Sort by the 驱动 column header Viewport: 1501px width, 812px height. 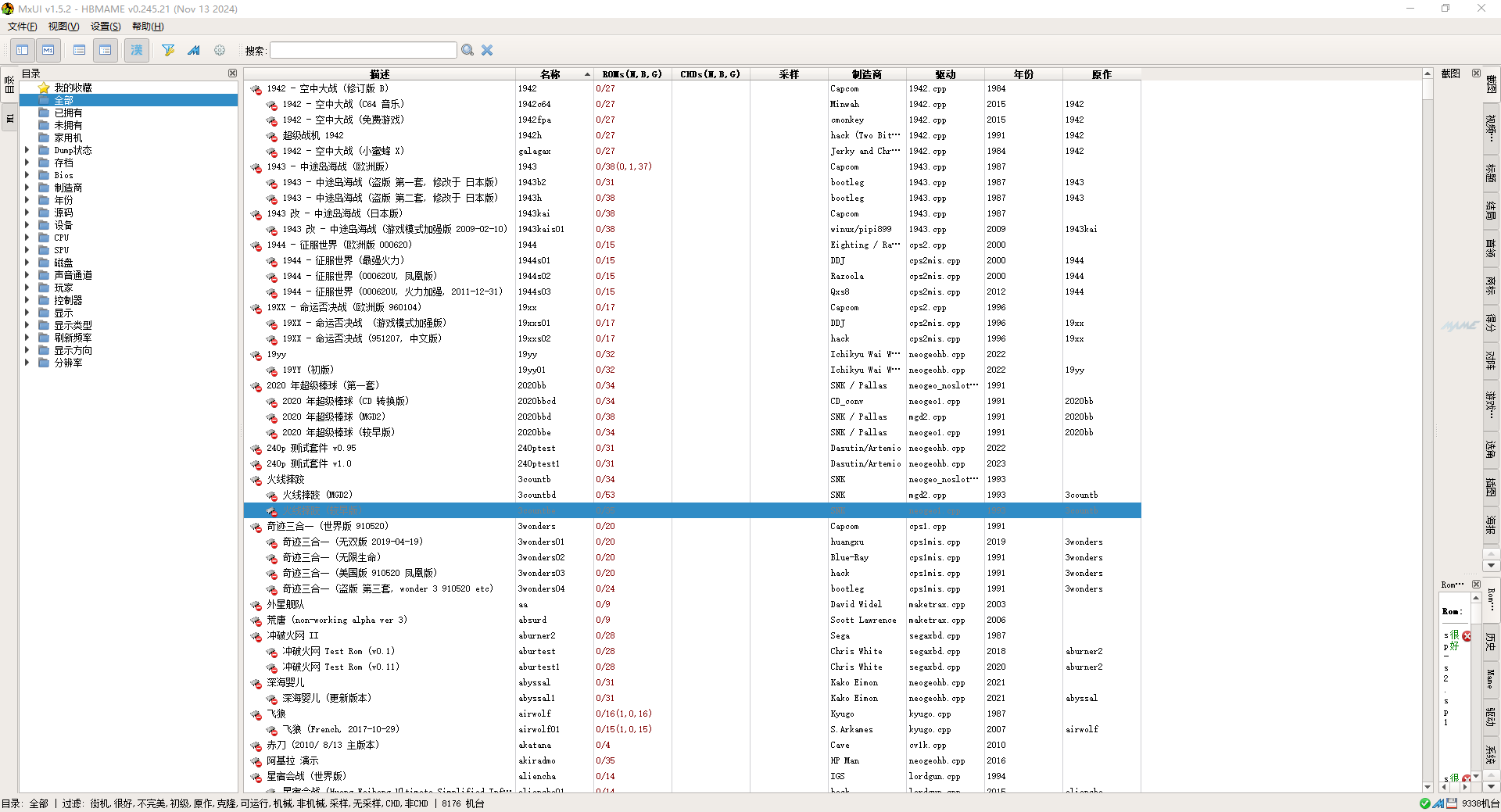pos(945,74)
